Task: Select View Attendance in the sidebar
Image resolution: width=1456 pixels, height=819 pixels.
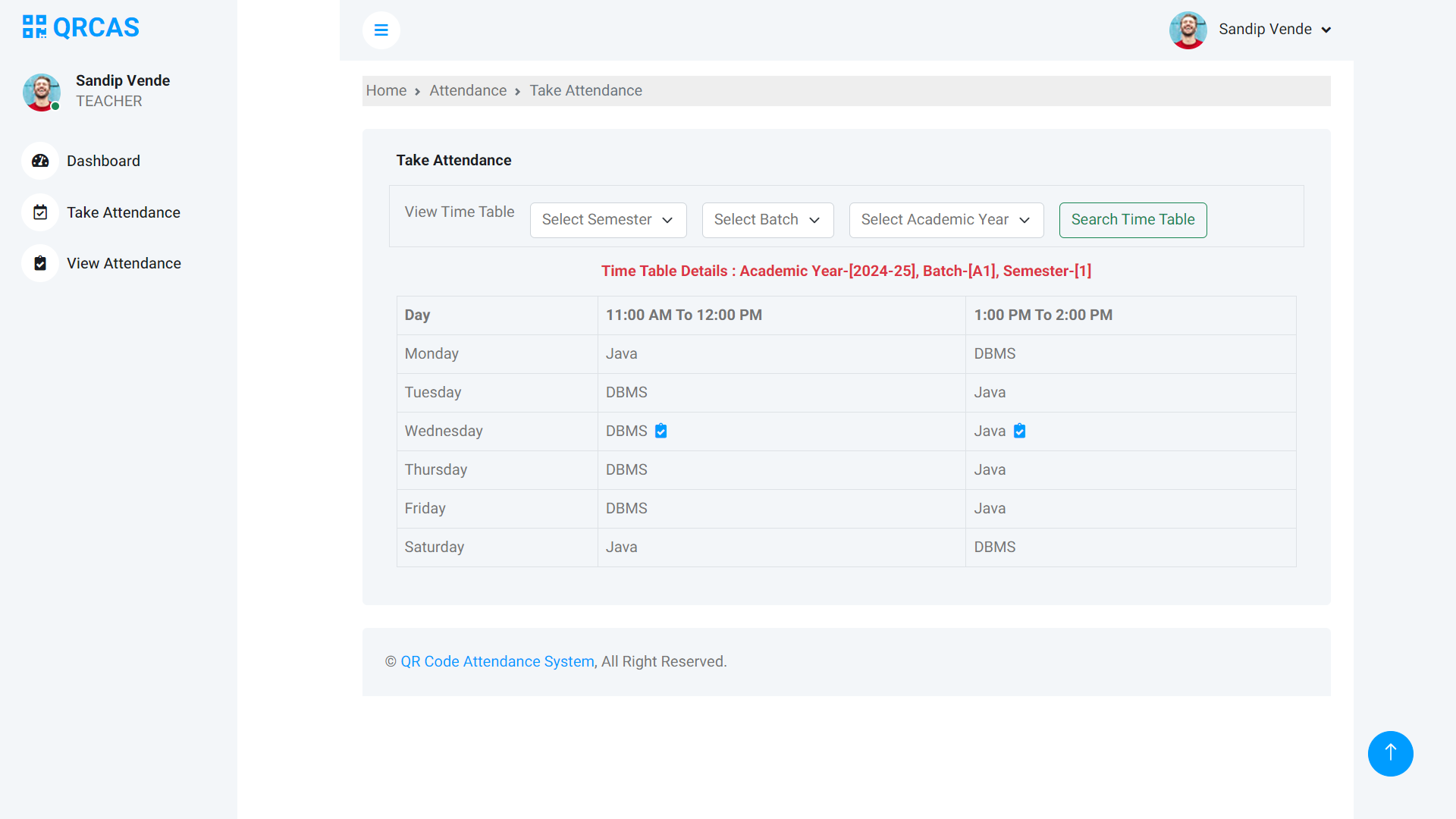Action: click(x=124, y=263)
